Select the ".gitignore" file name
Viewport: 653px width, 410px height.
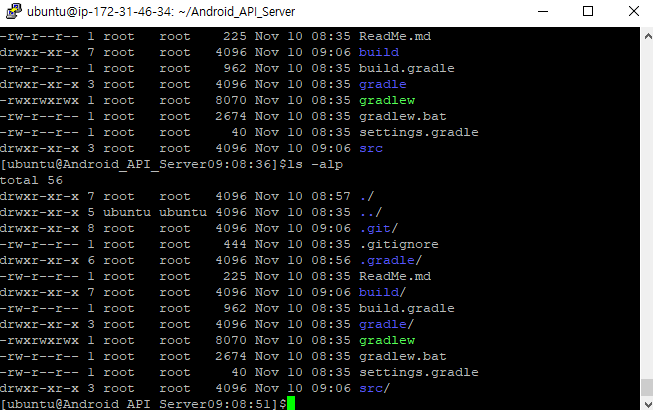coord(399,244)
